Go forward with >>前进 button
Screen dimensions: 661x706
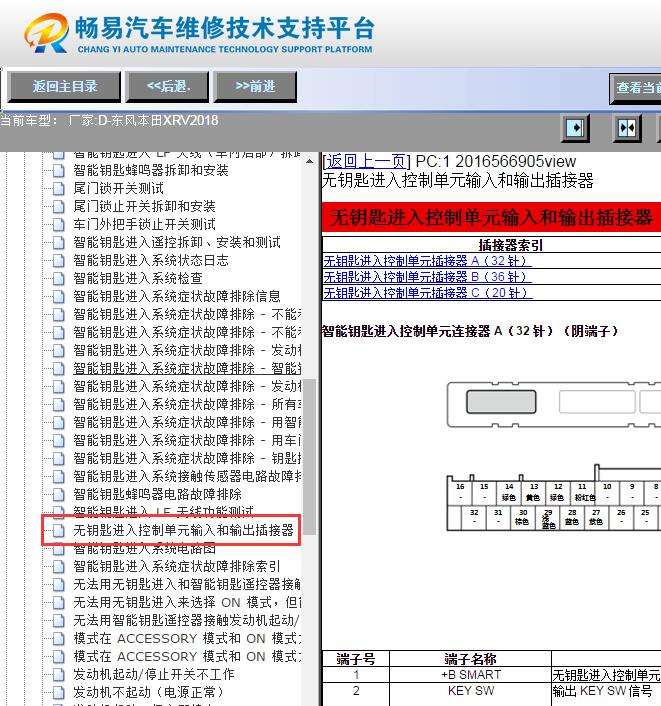pos(255,86)
